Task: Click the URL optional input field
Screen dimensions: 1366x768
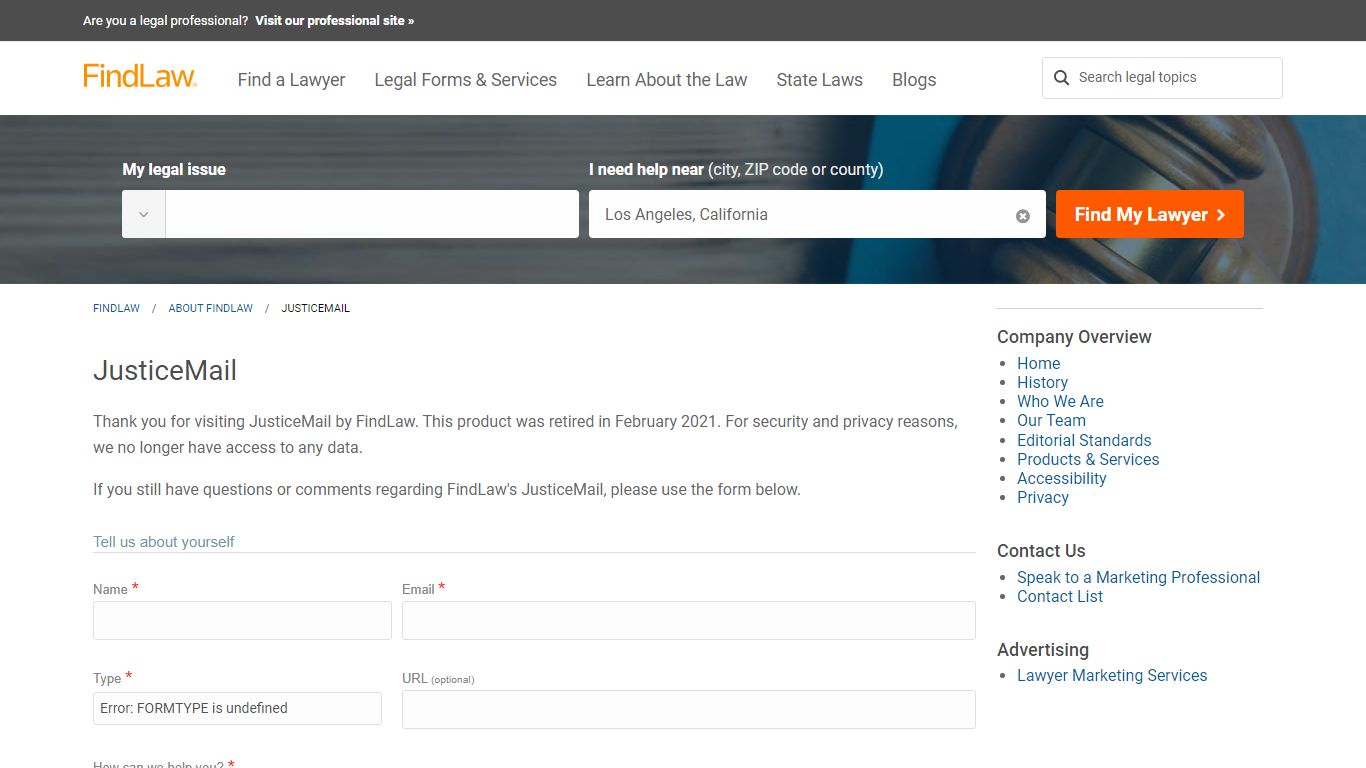Action: 689,709
